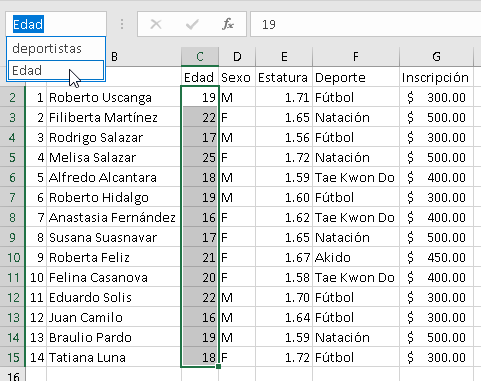Click cell with 'Roberto Uscanga'

(114, 97)
